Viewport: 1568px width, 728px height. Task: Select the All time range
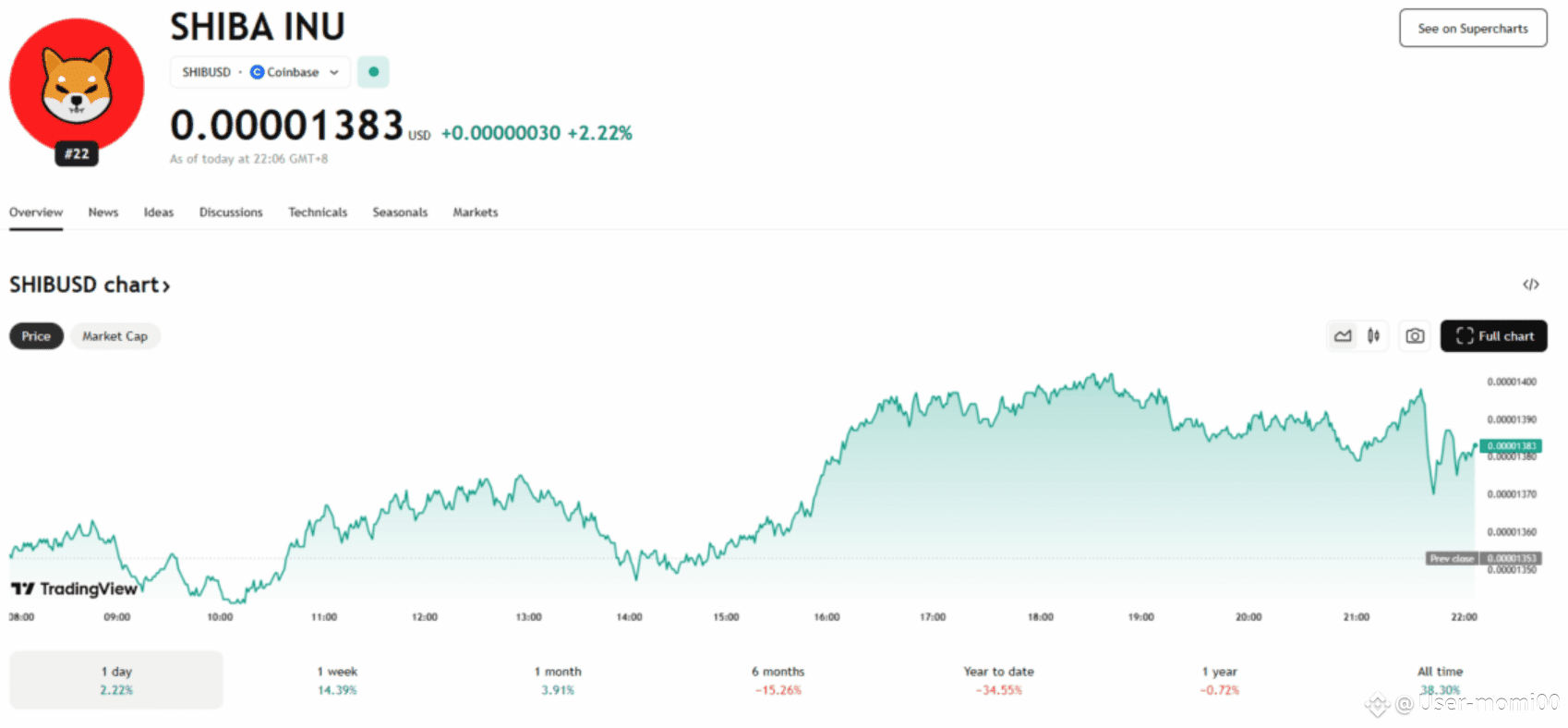(x=1441, y=680)
